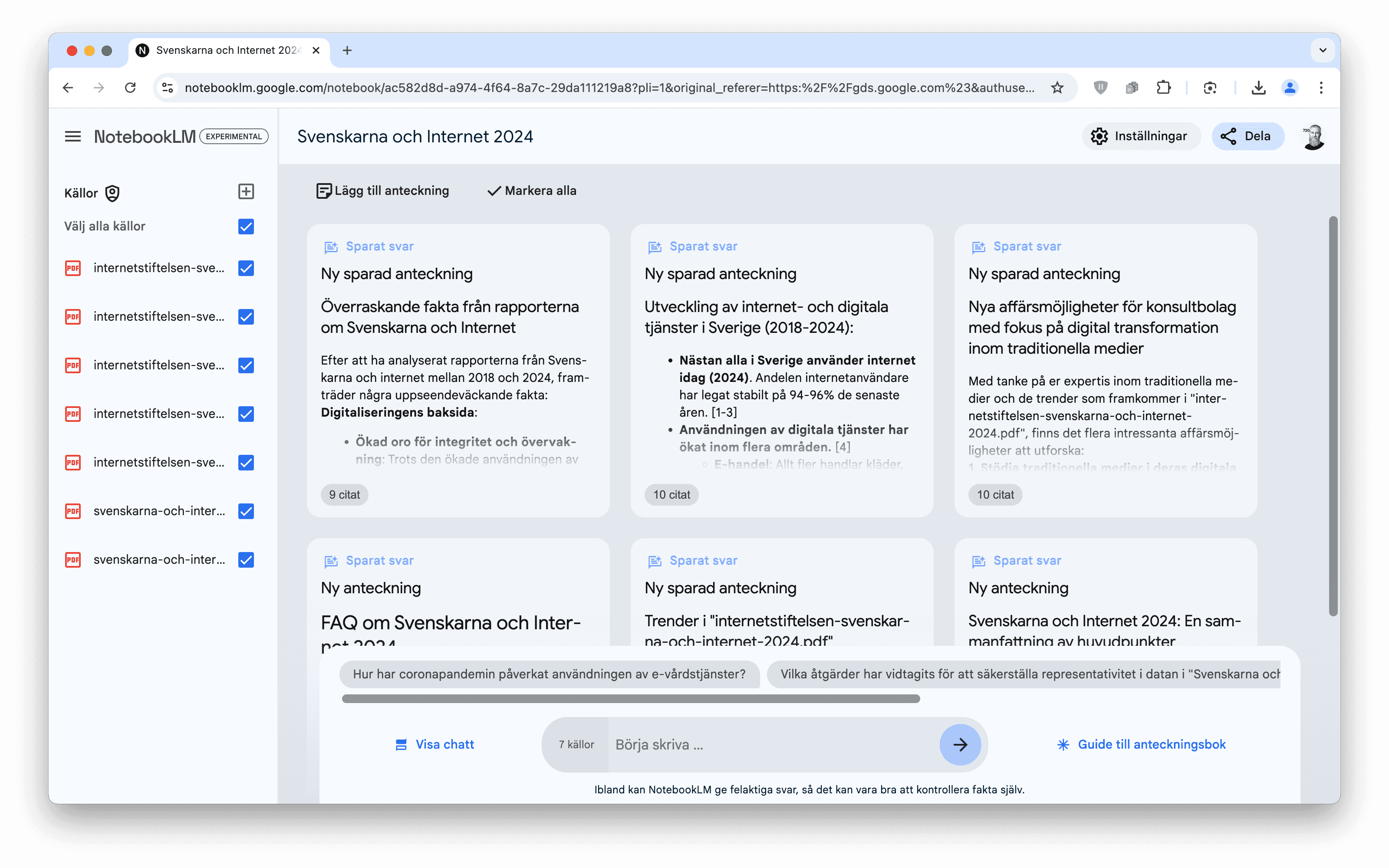Click note icon on FAQ om Svenskarna card
Screen dimensions: 1389x868
[x=331, y=561]
